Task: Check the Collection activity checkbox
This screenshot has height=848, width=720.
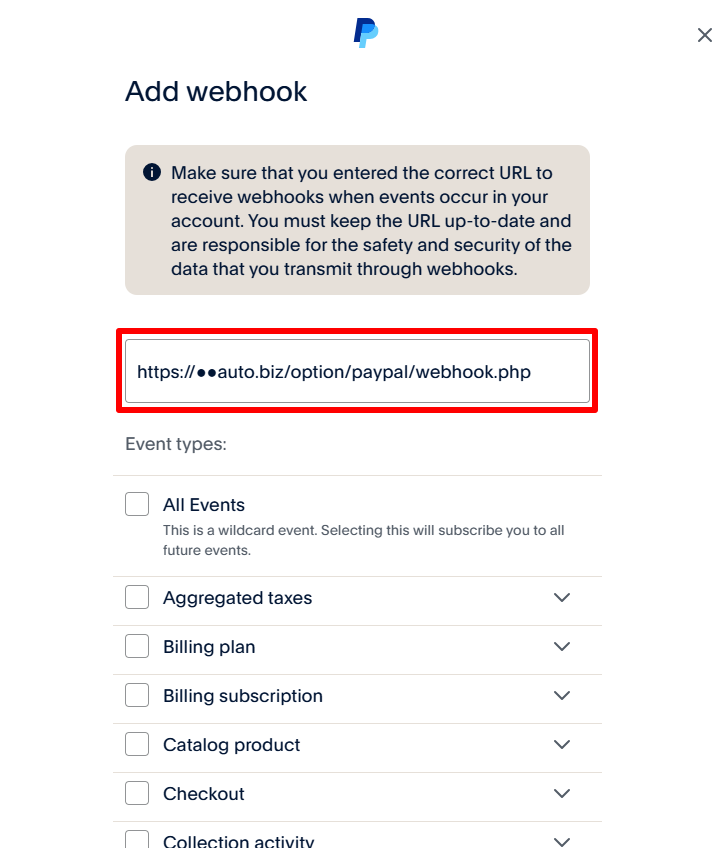Action: click(137, 841)
